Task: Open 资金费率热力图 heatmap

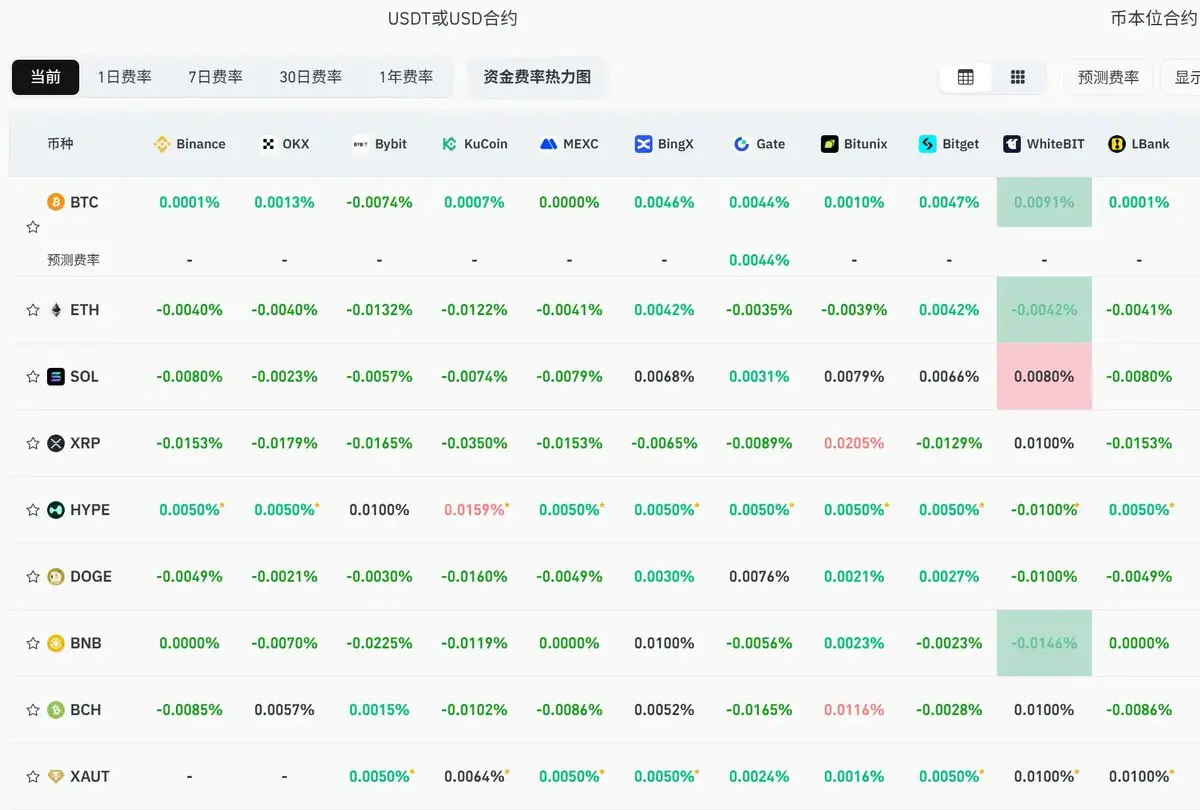Action: pyautogui.click(x=537, y=77)
